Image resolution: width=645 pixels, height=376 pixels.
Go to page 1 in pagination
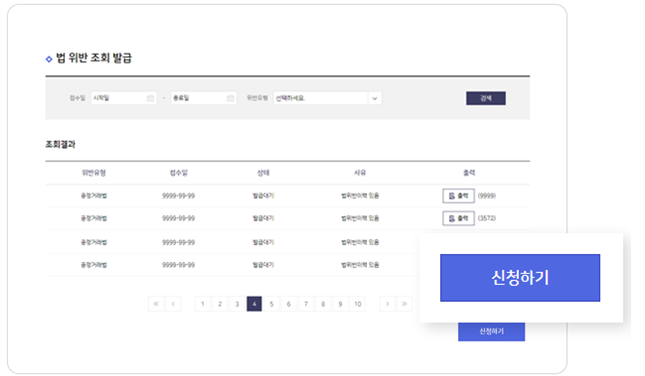(x=203, y=304)
